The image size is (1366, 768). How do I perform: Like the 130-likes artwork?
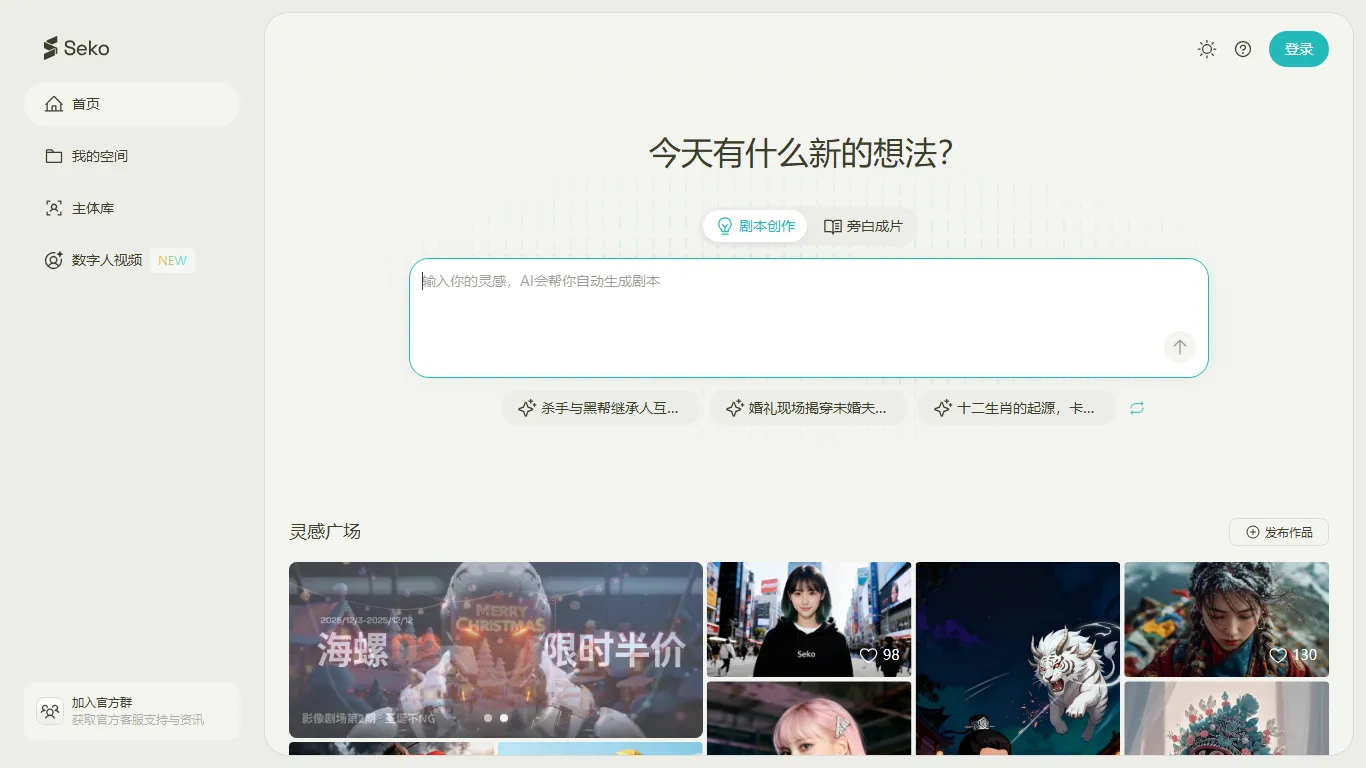pyautogui.click(x=1278, y=655)
